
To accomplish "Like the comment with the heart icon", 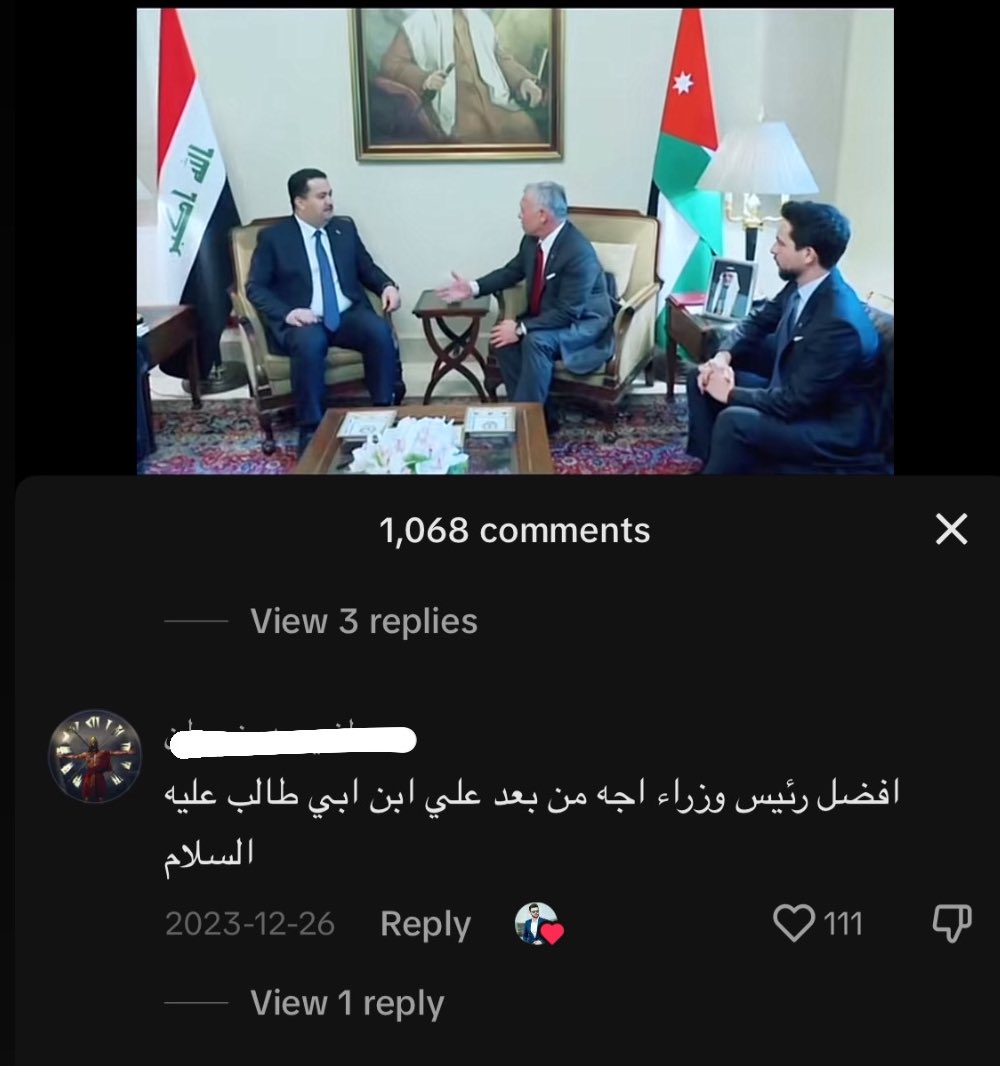I will [793, 923].
